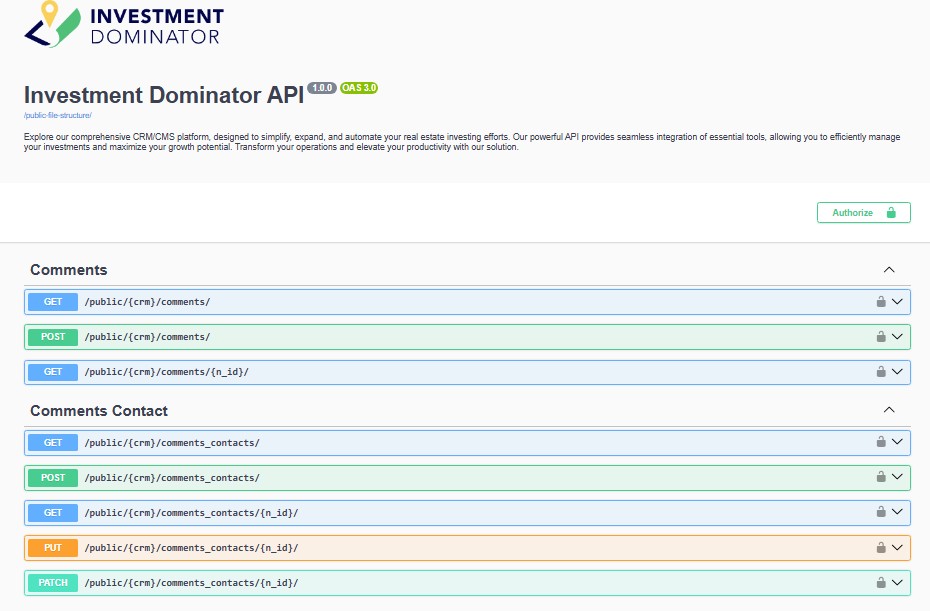Click the GET /public/{crm}/comments_contacts/{n_id}/ path text
Screen dimensions: 930x611
(x=191, y=513)
